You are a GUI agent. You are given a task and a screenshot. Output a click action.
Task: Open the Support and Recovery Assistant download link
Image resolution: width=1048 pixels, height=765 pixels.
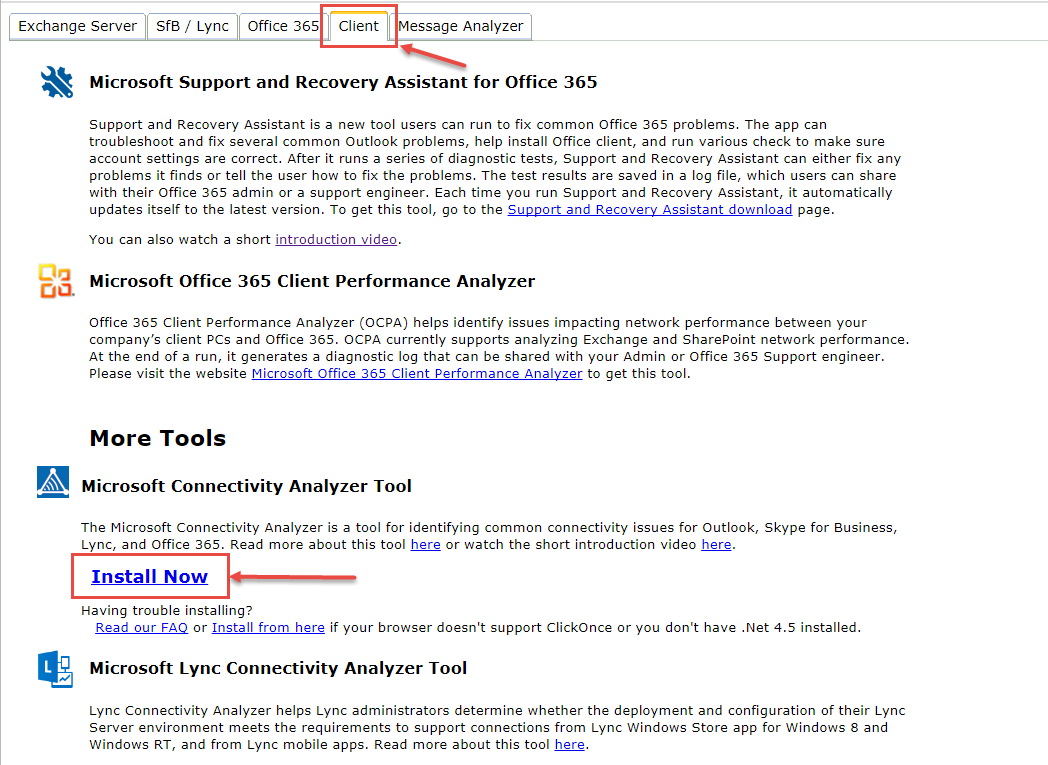point(650,210)
